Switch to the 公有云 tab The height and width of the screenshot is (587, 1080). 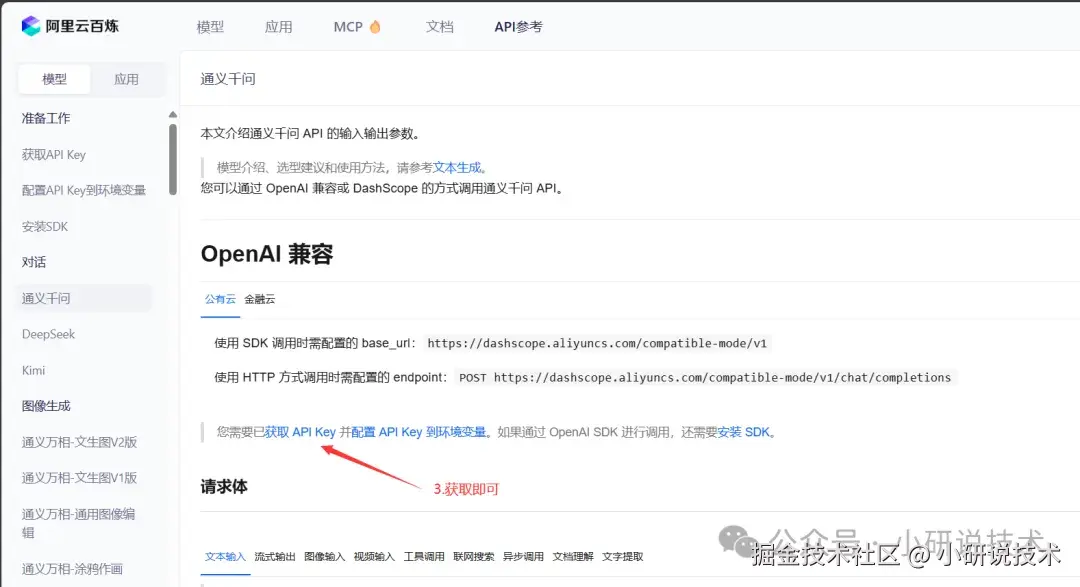click(x=220, y=299)
